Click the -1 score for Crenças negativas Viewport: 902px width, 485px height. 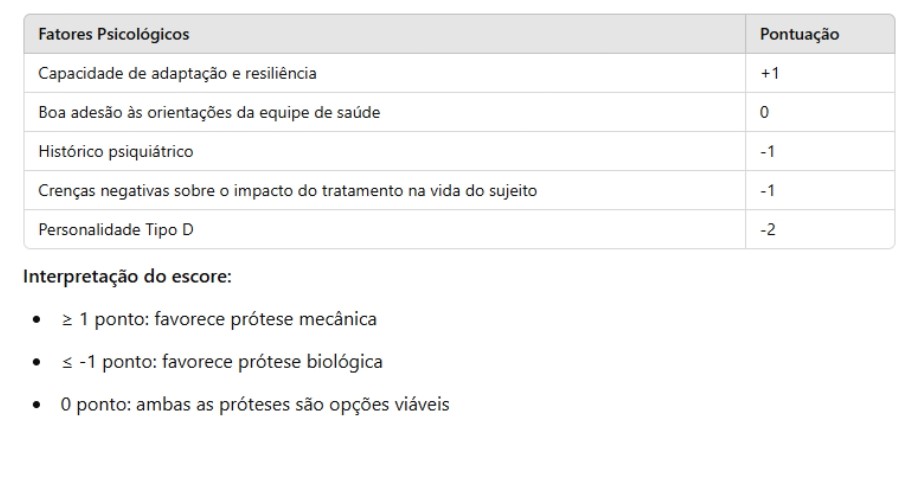click(x=767, y=190)
